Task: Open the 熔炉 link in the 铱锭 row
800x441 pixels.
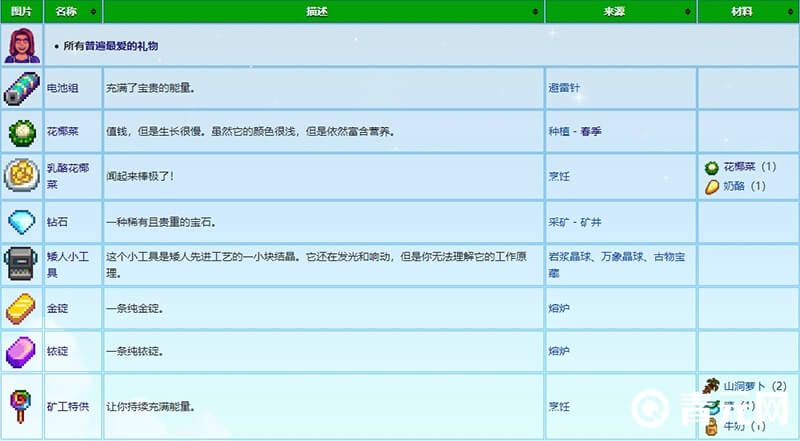Action: pos(559,351)
